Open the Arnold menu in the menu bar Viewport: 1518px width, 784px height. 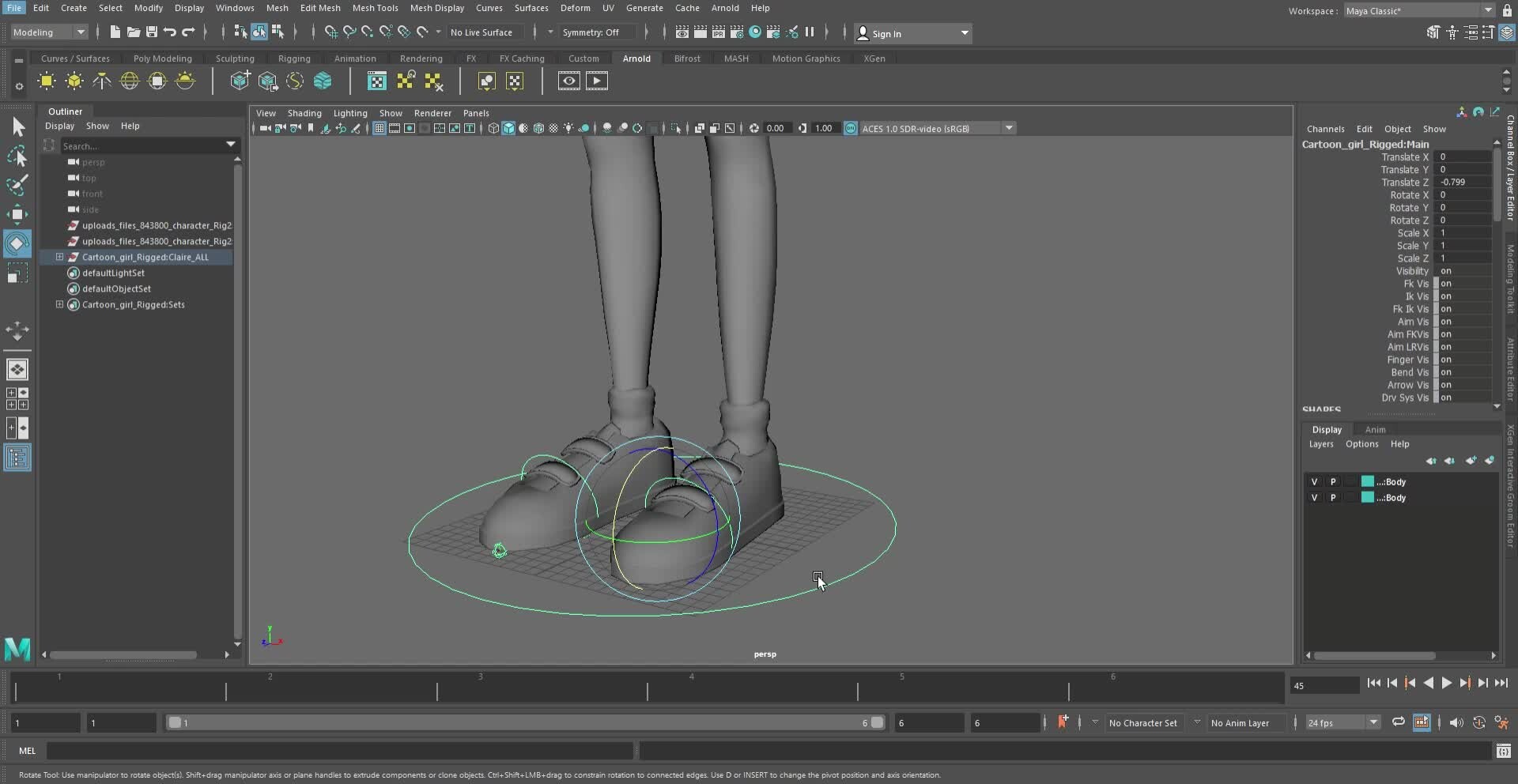click(725, 8)
